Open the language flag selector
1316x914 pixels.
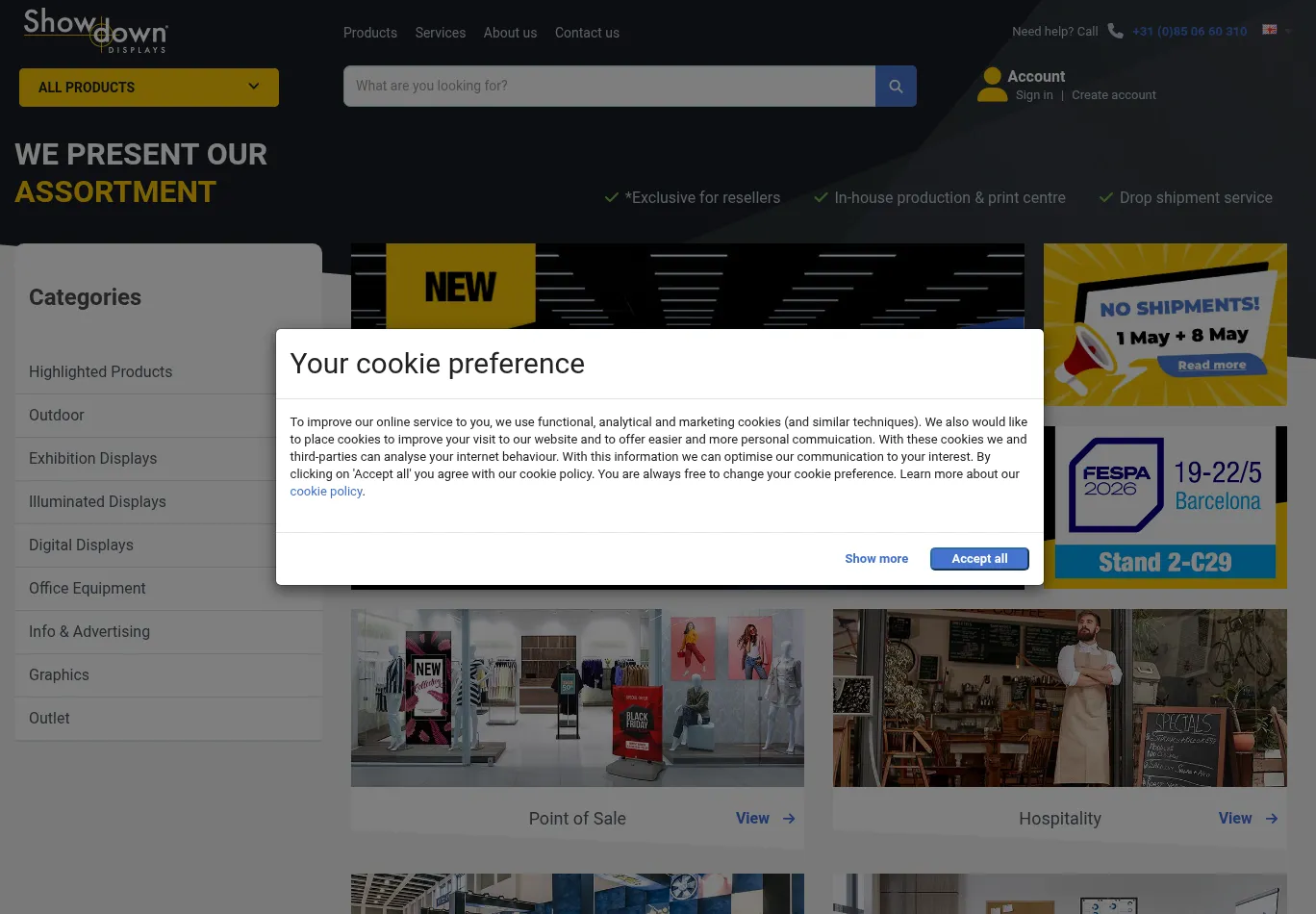[x=1276, y=31]
